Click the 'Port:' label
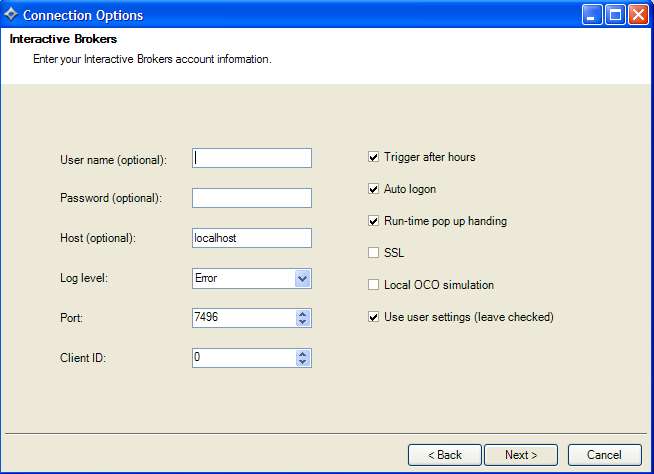654x474 pixels. (x=71, y=318)
